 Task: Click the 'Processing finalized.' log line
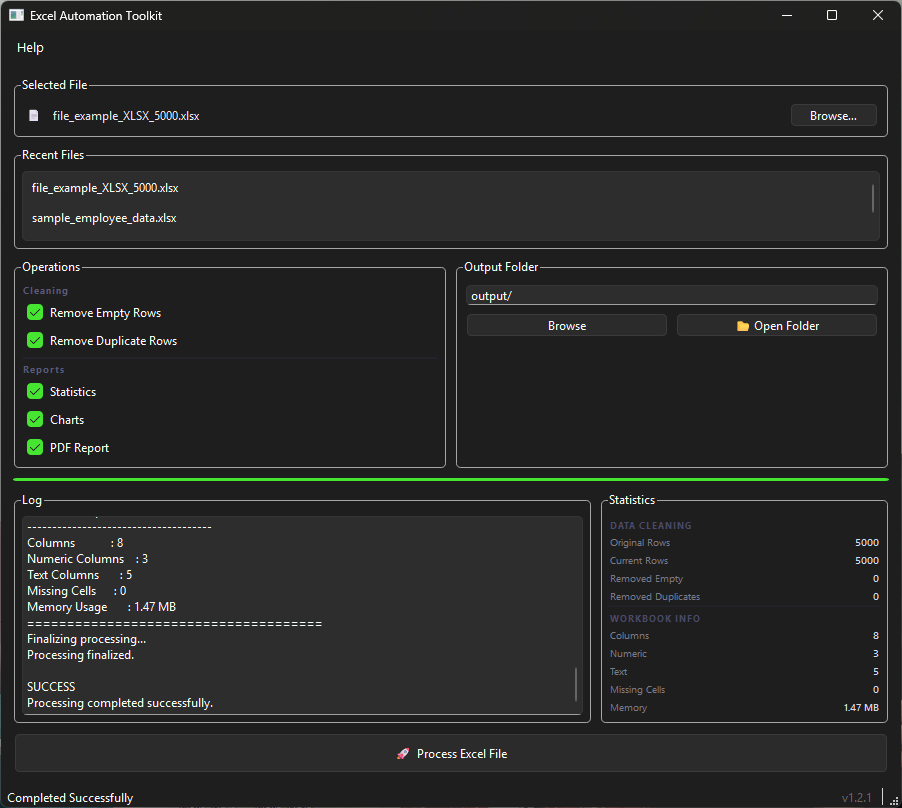coord(80,655)
